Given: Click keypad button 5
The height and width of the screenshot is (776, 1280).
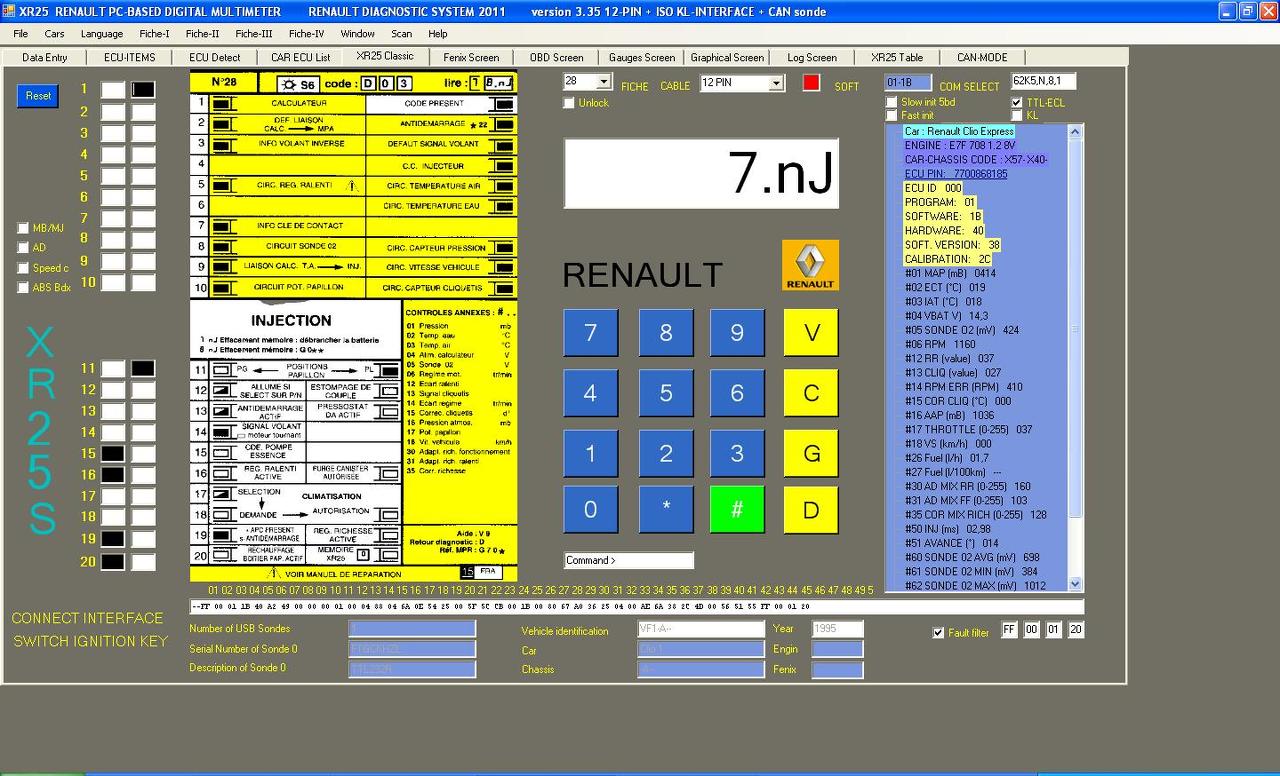Looking at the screenshot, I should point(666,393).
